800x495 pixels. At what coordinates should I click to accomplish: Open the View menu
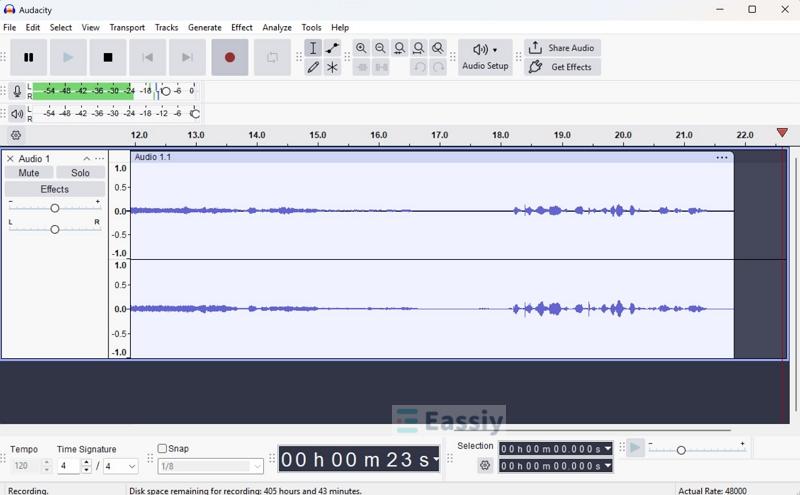click(90, 28)
